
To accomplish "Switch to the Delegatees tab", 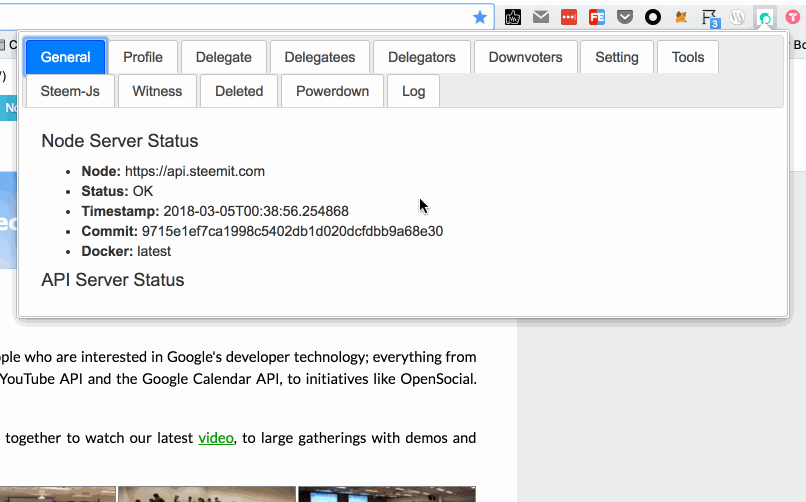I will [x=320, y=57].
